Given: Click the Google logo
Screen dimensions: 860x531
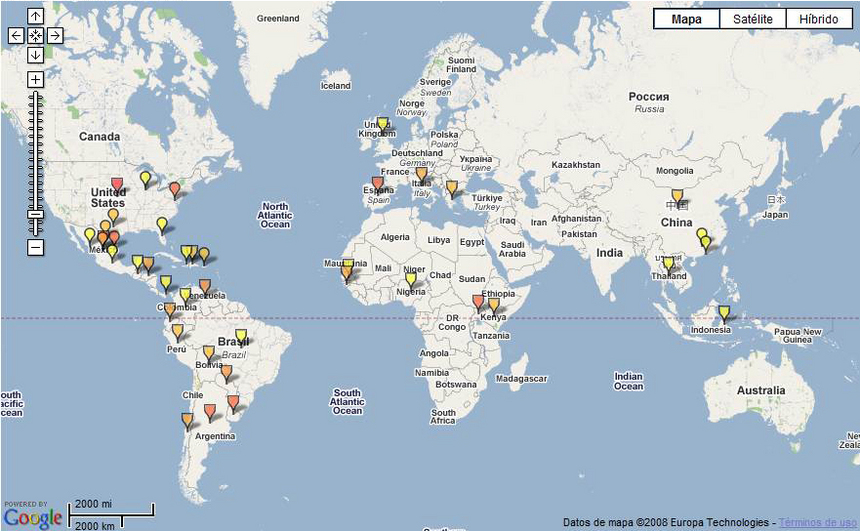Looking at the screenshot, I should click(32, 517).
